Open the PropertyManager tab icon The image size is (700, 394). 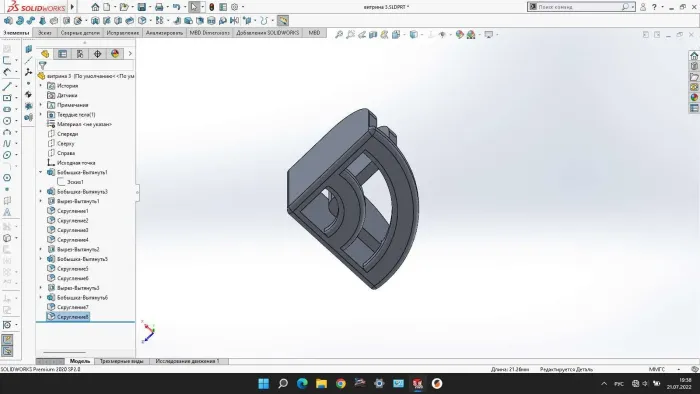click(62, 54)
